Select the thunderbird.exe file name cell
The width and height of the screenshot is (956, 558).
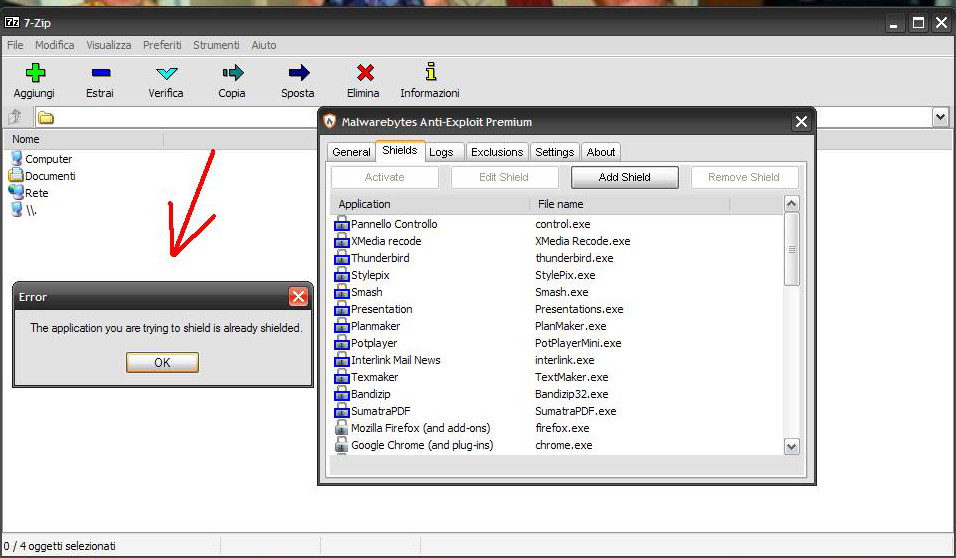pyautogui.click(x=574, y=258)
